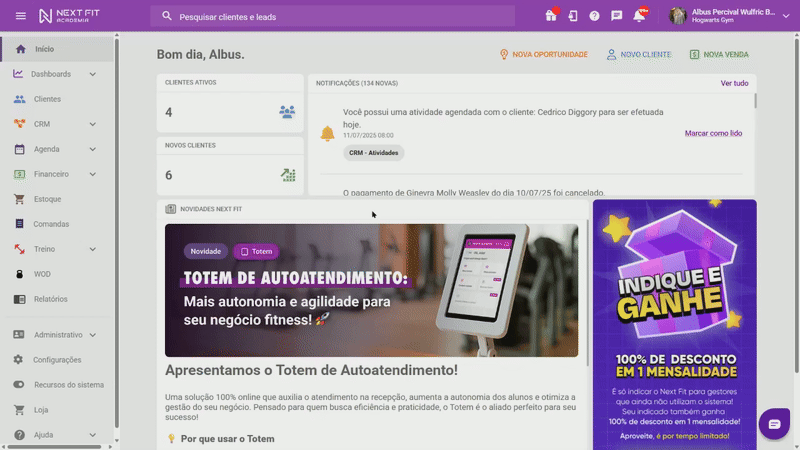Click the search magnifier icon
The width and height of the screenshot is (800, 450).
tap(167, 16)
